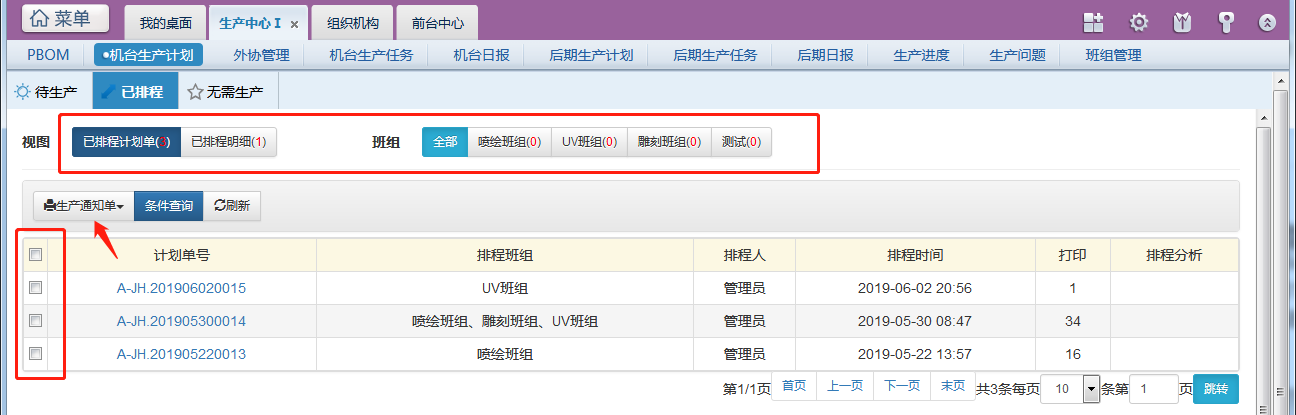1296x415 pixels.
Task: Select 机台生产计划 menu item
Action: pos(148,55)
